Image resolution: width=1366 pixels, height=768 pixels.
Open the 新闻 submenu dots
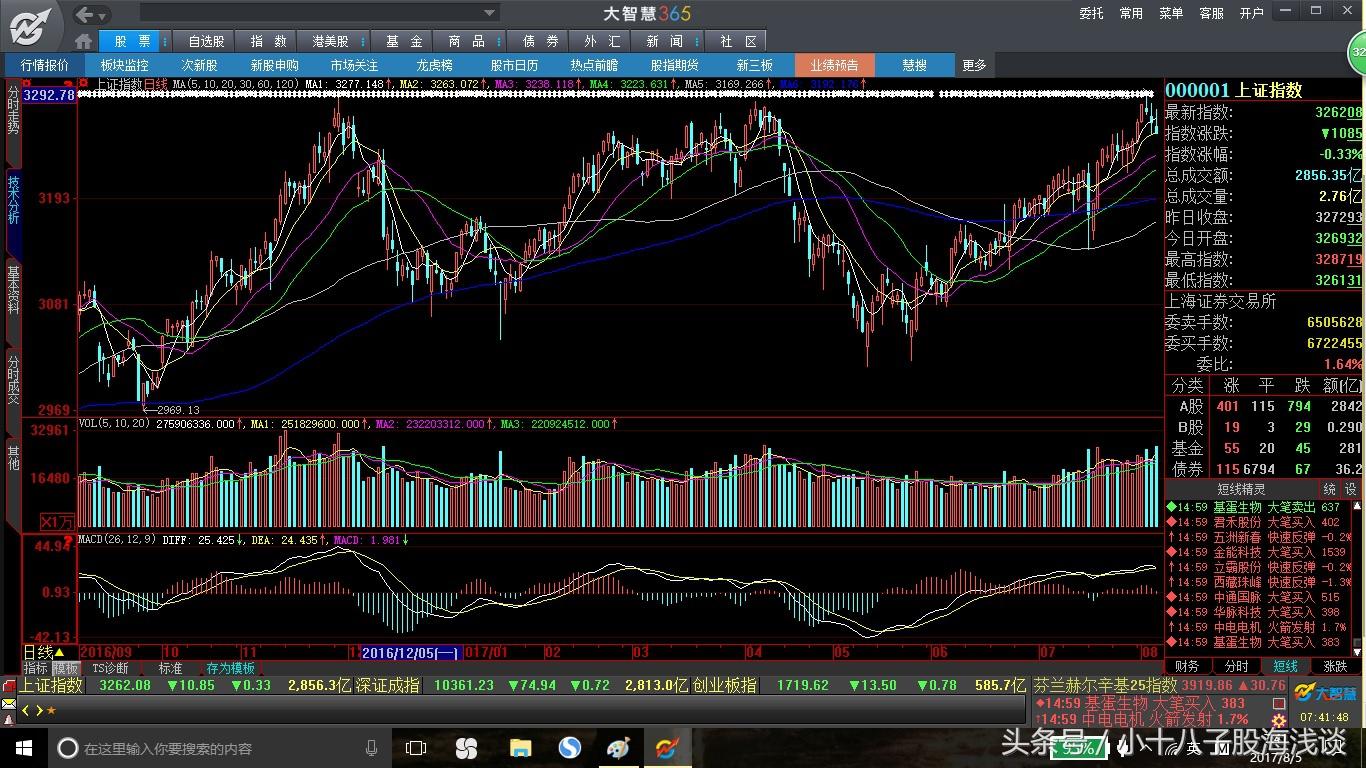(x=696, y=41)
